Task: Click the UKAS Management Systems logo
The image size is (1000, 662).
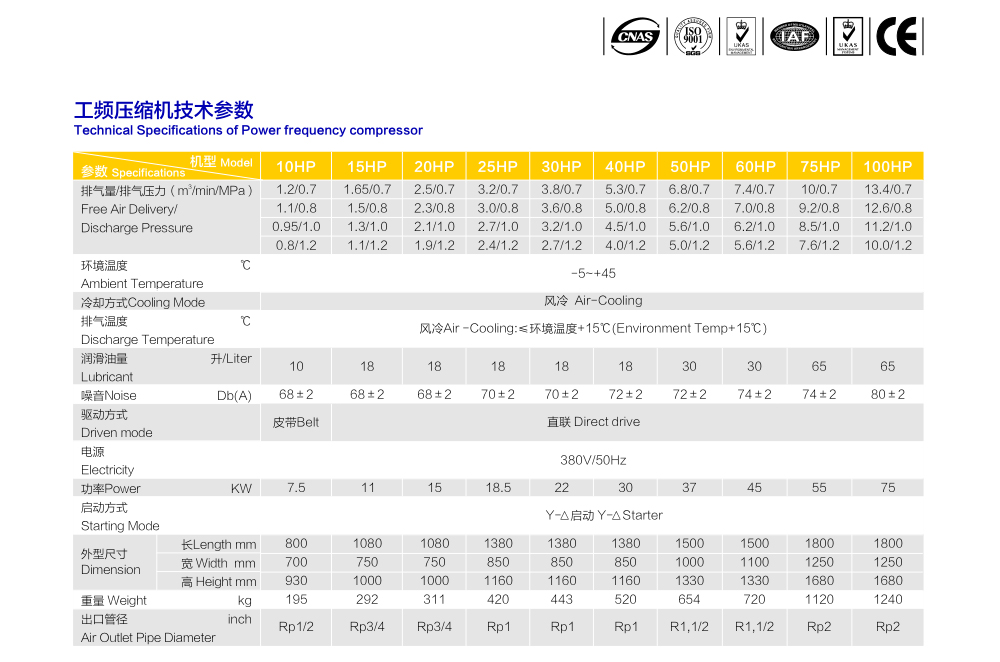Action: [848, 36]
